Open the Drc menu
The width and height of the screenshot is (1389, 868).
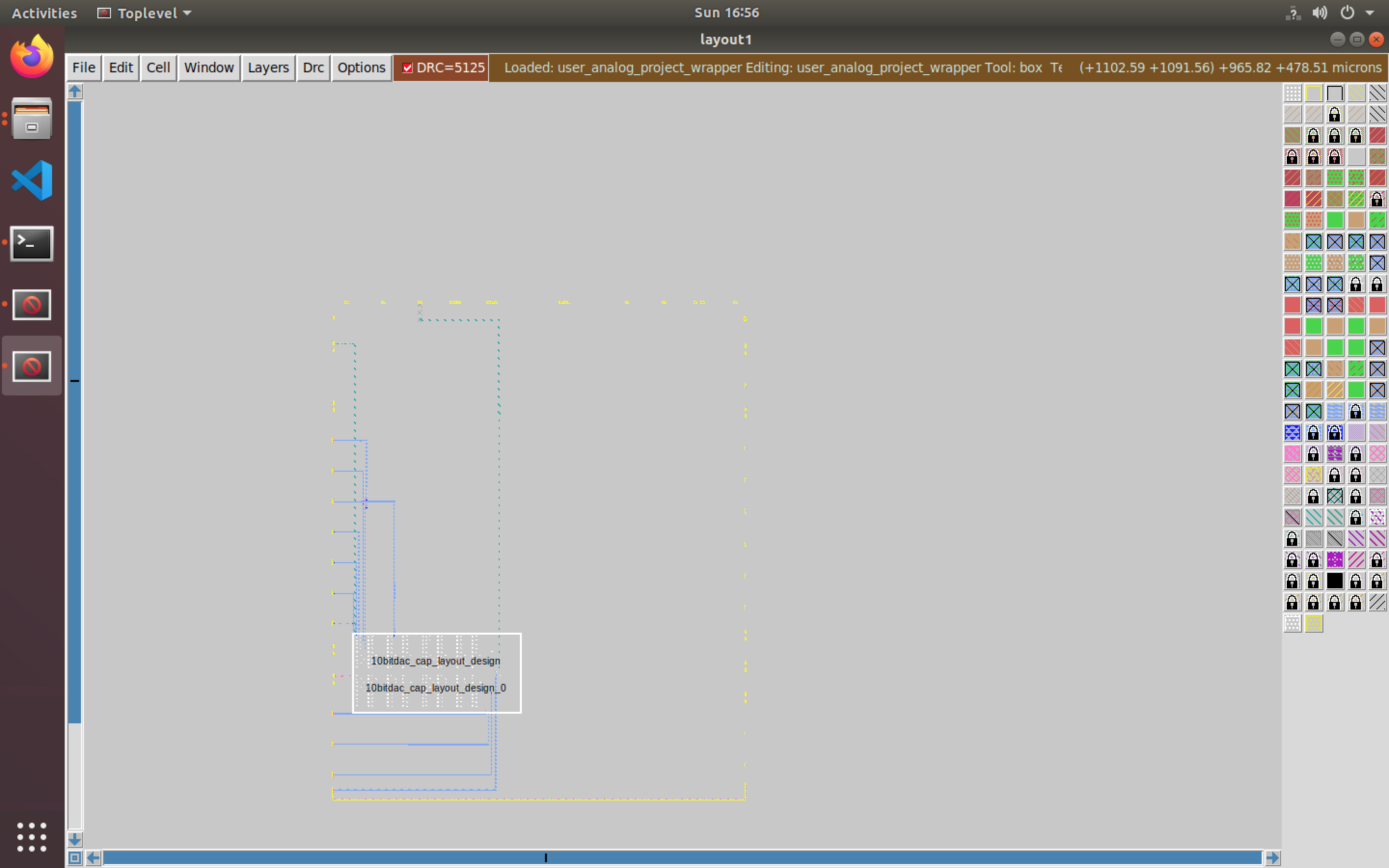[x=312, y=67]
